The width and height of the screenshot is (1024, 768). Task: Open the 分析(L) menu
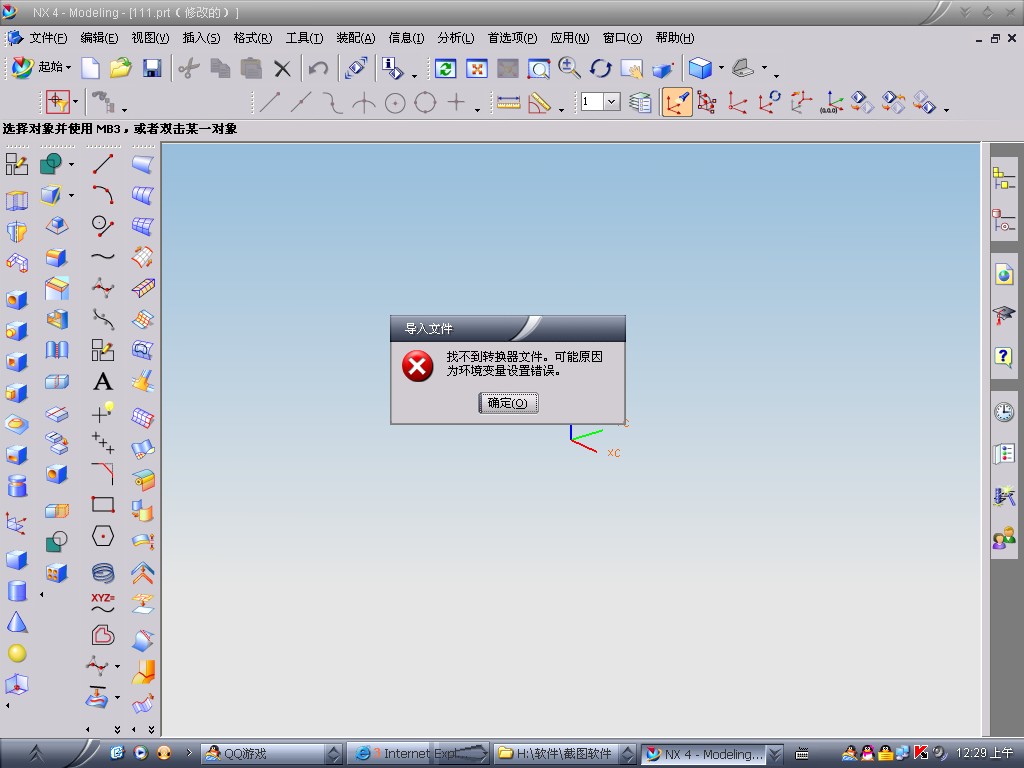point(456,38)
